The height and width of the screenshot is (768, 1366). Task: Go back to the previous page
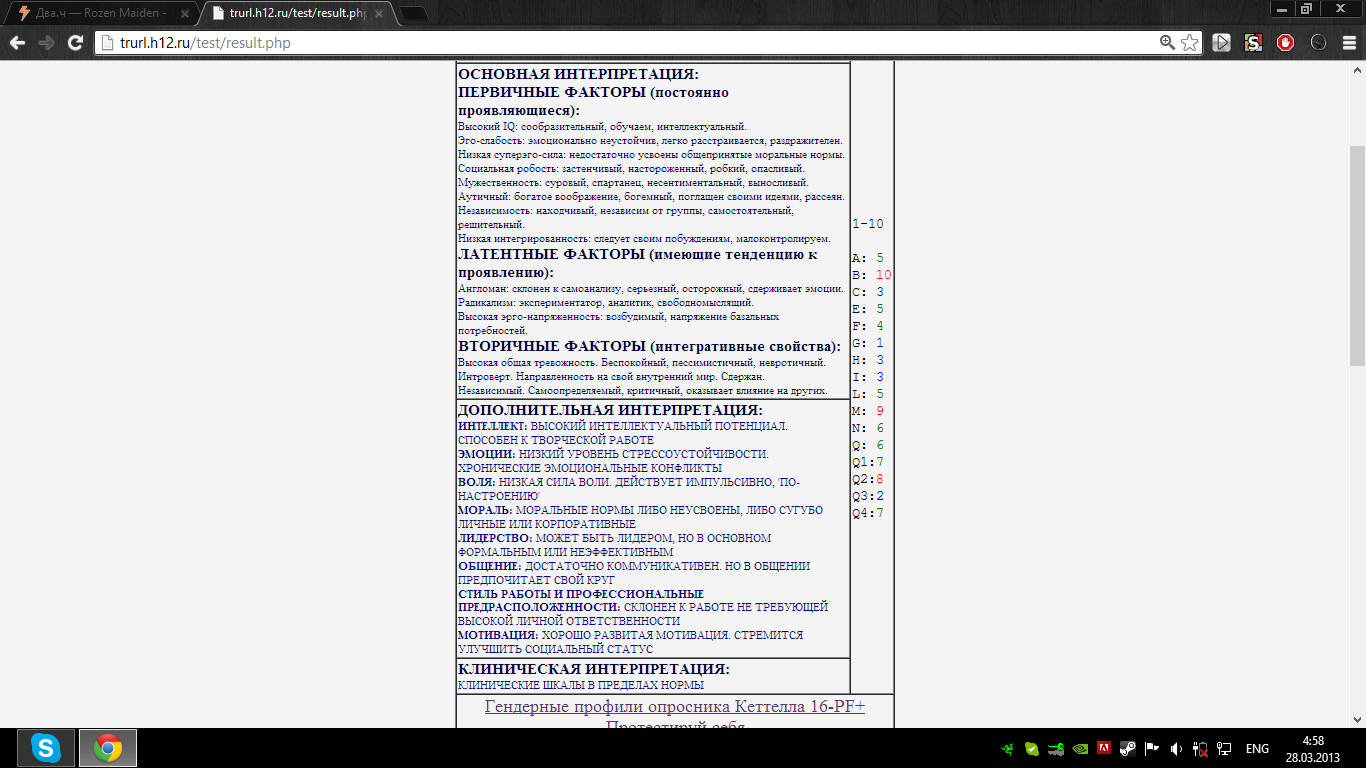(17, 43)
